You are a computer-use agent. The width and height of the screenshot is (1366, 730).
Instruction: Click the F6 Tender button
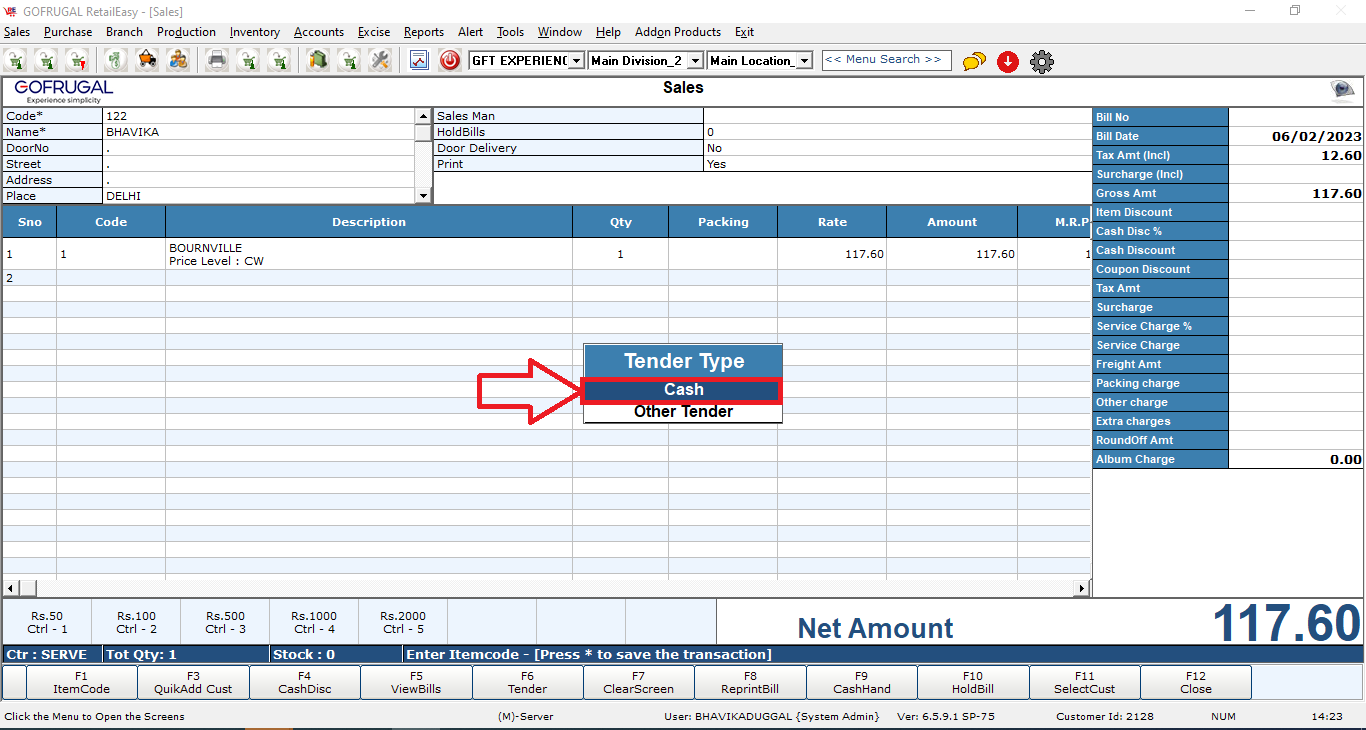coord(527,683)
